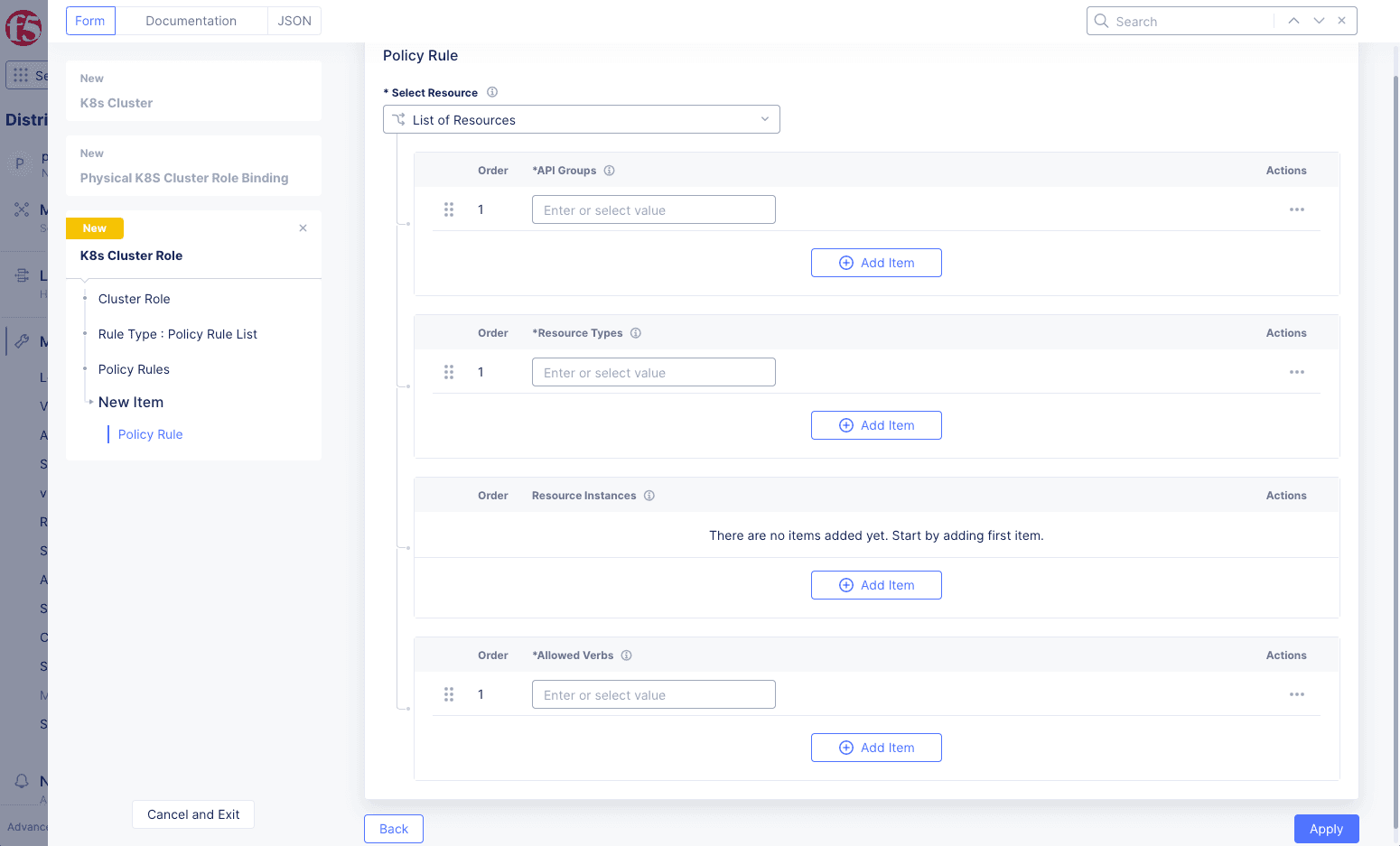Add item under Resource Instances

click(x=875, y=585)
